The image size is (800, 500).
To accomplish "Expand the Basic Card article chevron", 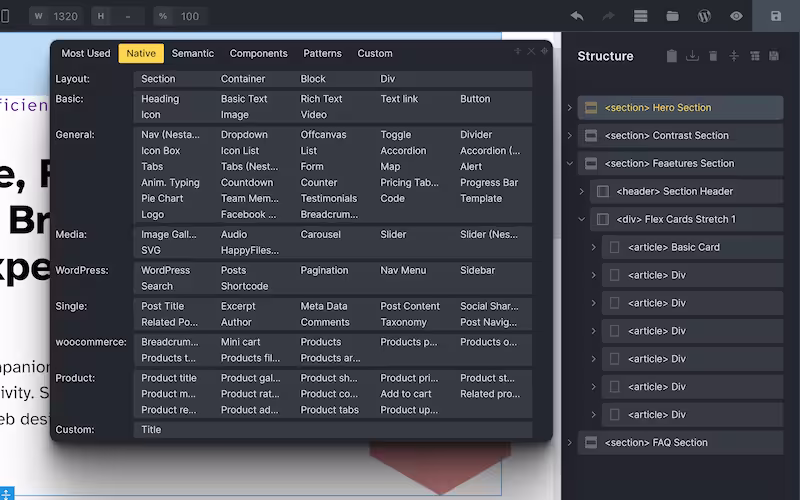I will [593, 247].
